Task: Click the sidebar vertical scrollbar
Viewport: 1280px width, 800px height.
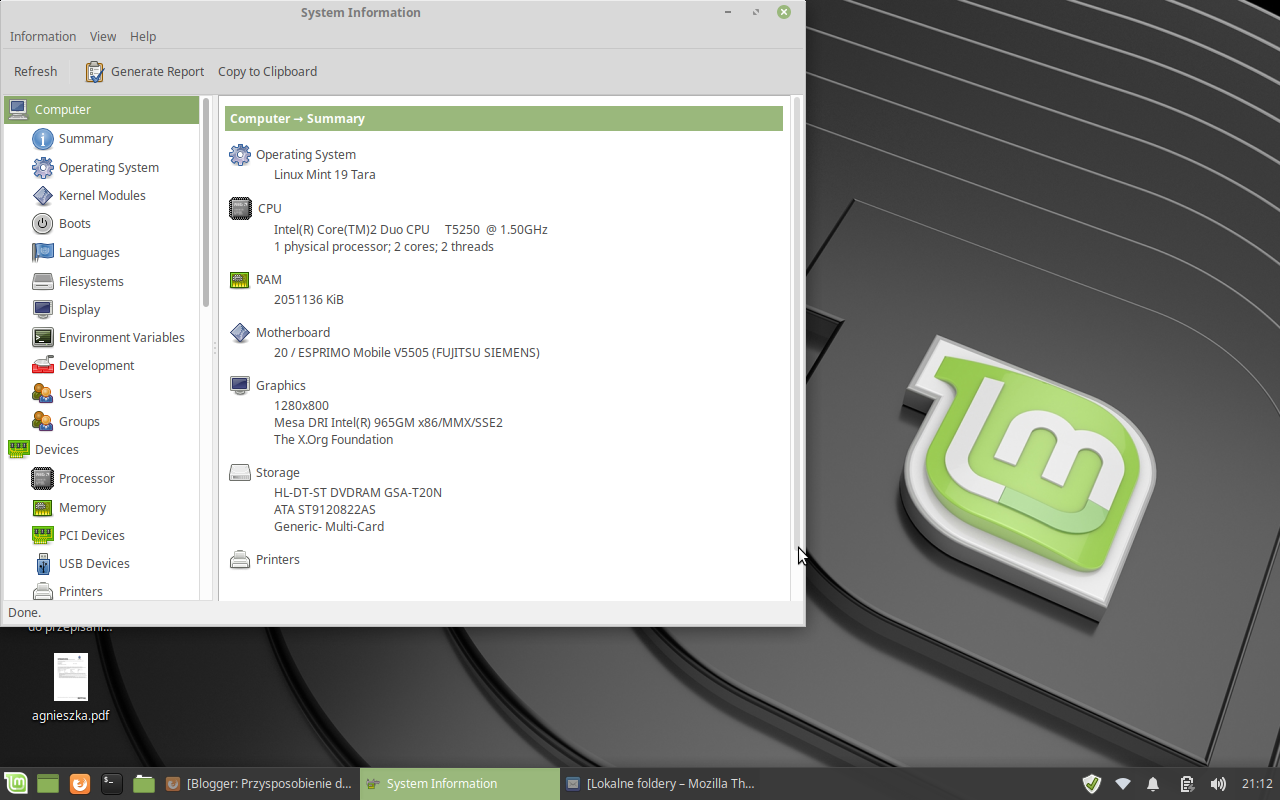Action: [x=206, y=202]
